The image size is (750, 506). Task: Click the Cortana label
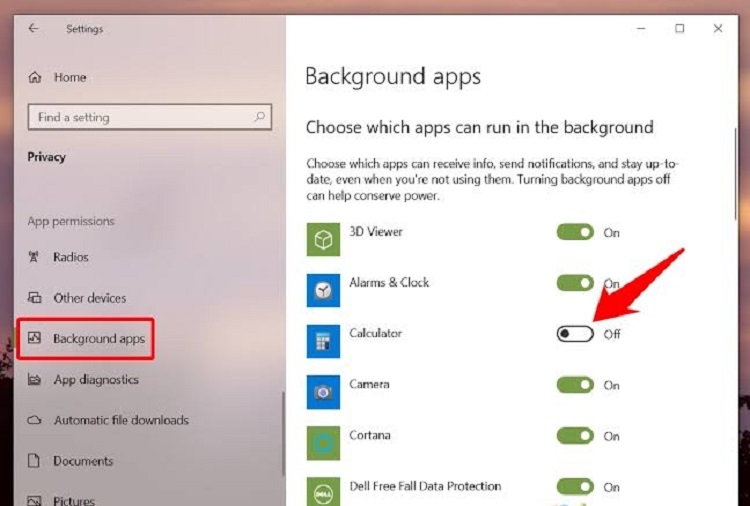point(370,435)
